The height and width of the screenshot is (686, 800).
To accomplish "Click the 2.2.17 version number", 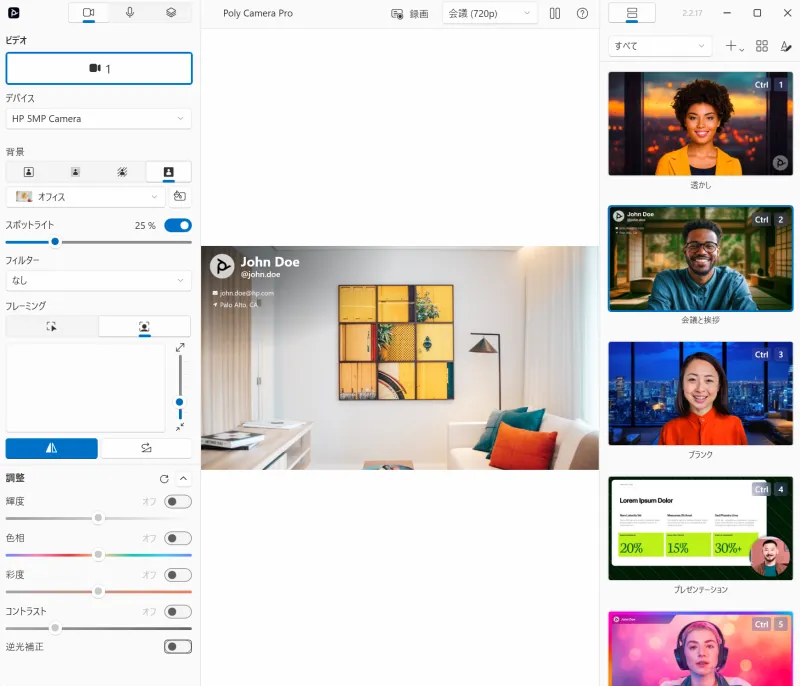I will click(x=692, y=13).
